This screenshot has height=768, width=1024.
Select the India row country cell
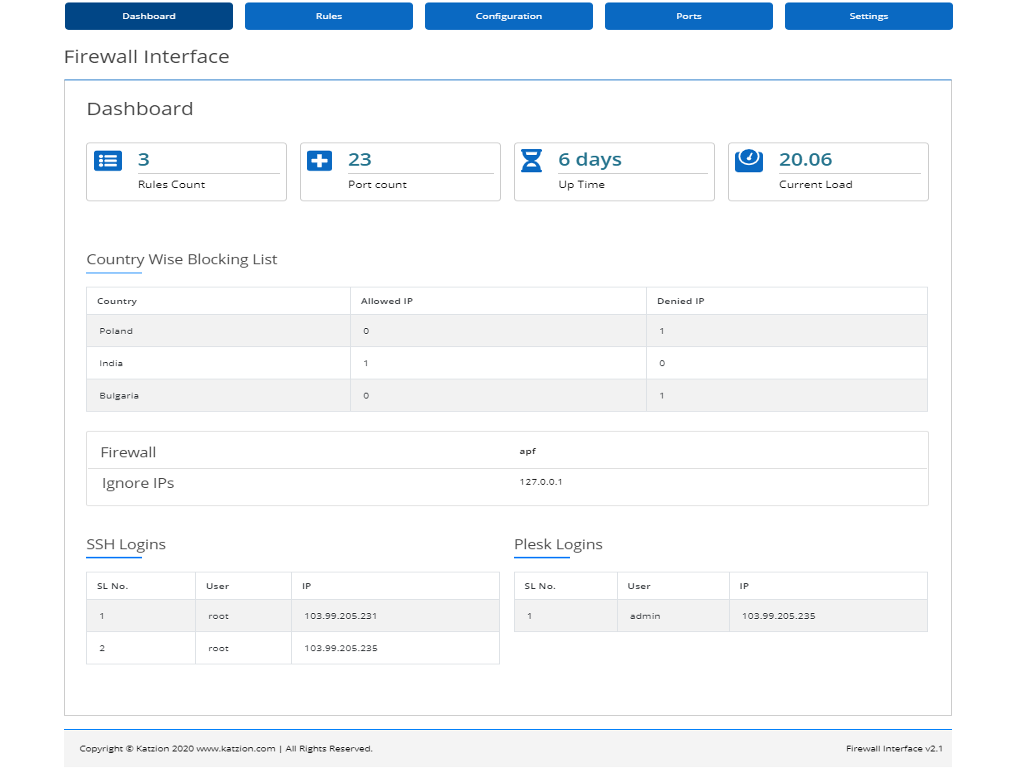(218, 363)
